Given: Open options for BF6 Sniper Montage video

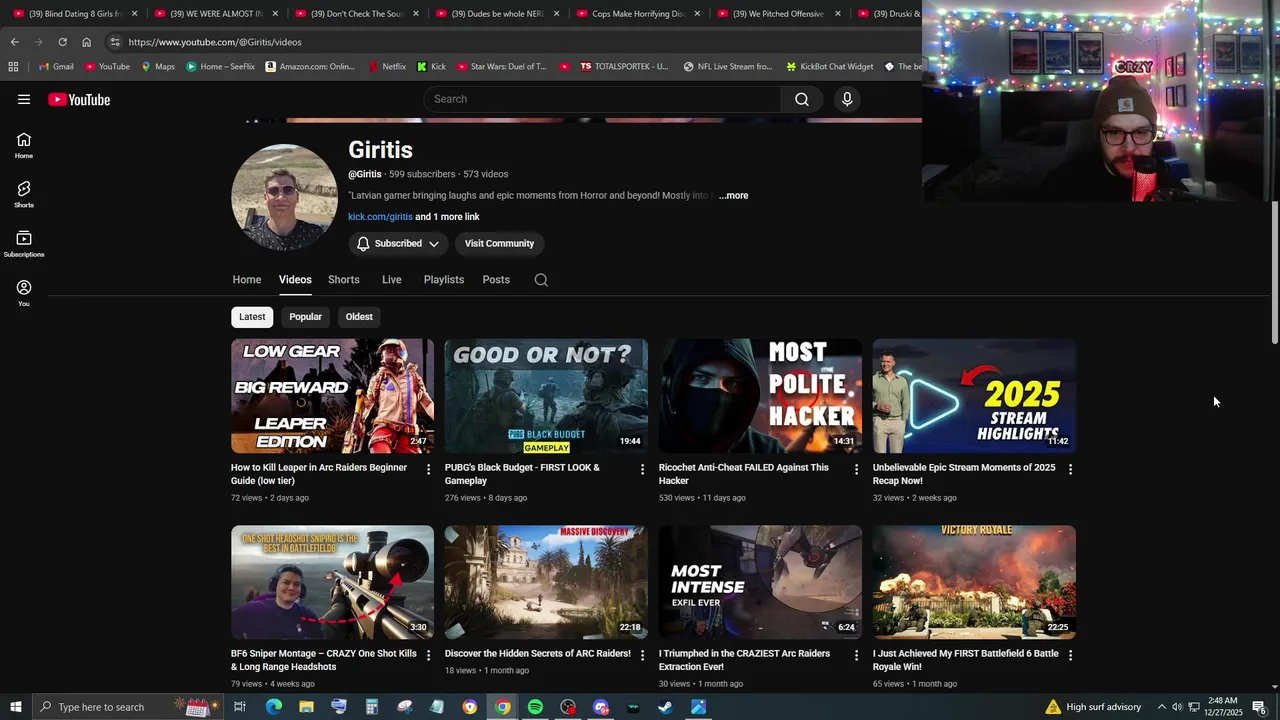Looking at the screenshot, I should 429,655.
